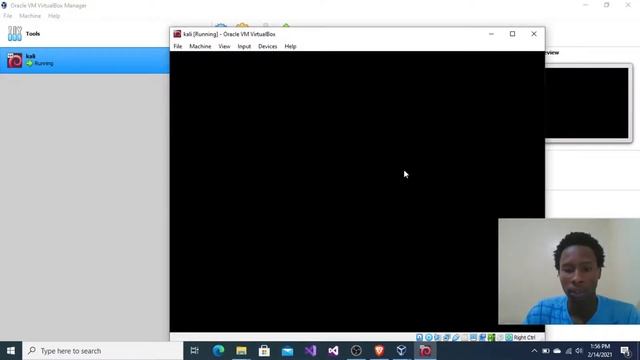Open Devices menu in kali VM window
Image resolution: width=640 pixels, height=360 pixels.
267,47
